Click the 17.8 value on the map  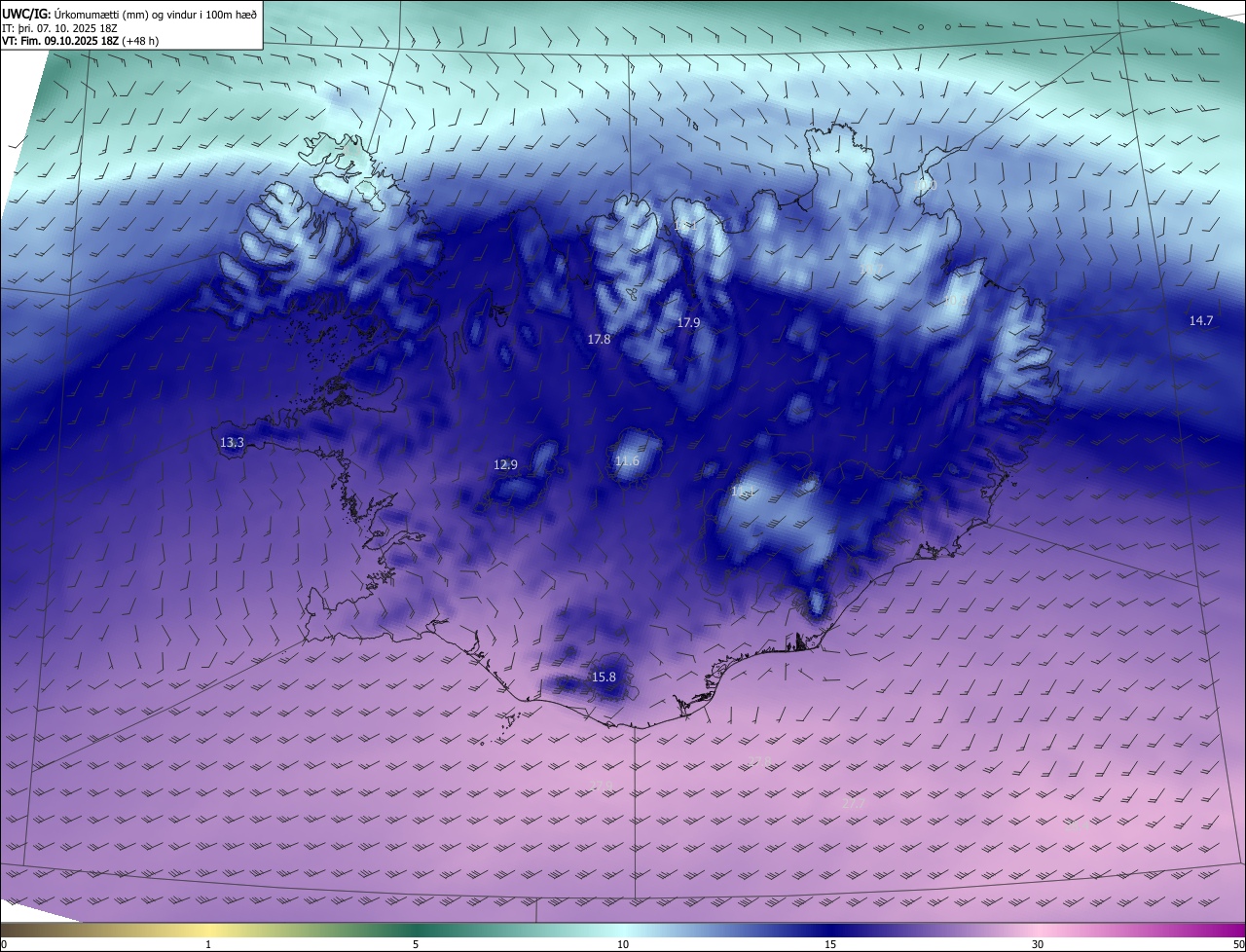pyautogui.click(x=599, y=340)
